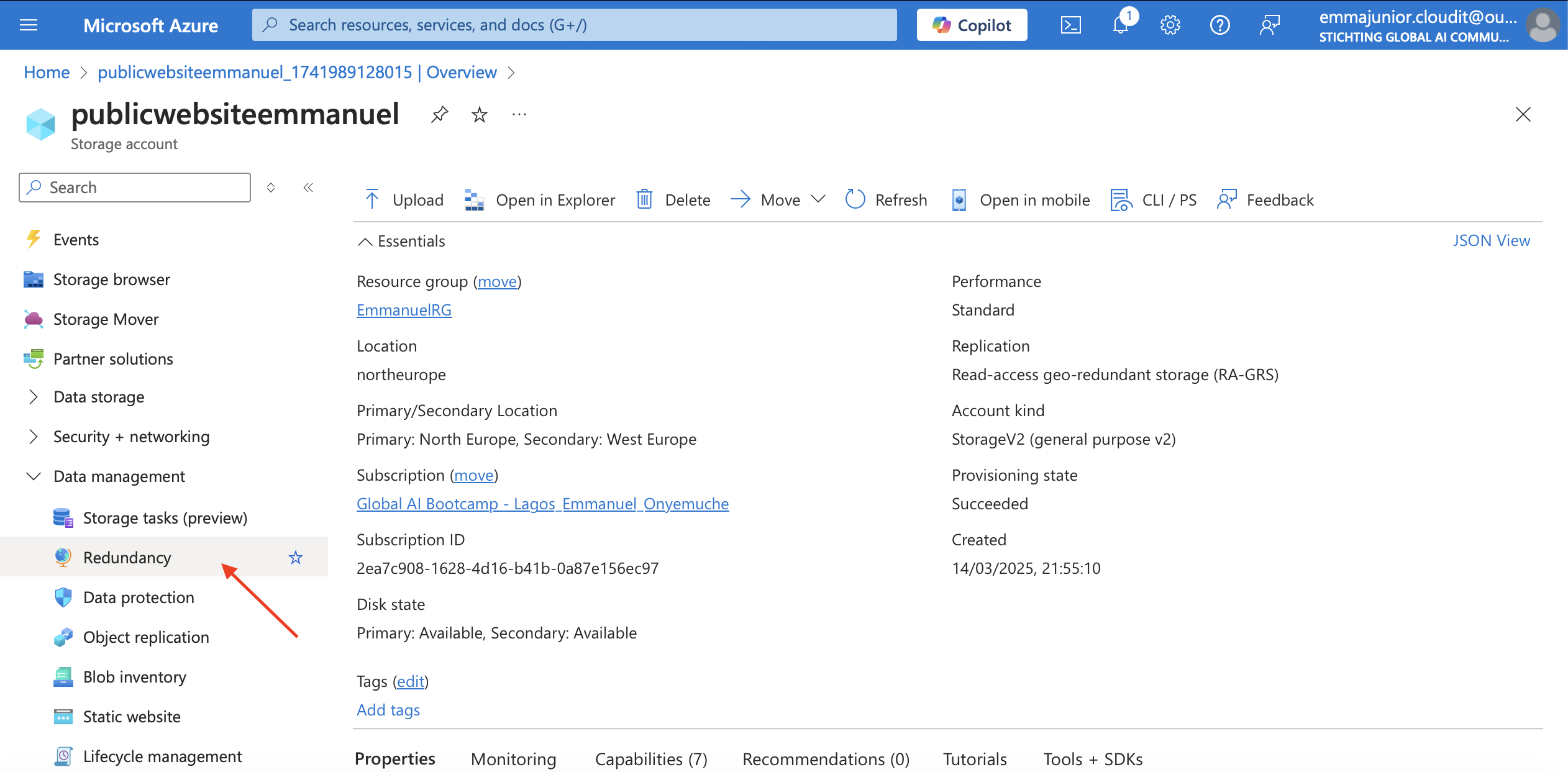This screenshot has height=772, width=1568.
Task: Click Add tags link
Action: (388, 710)
